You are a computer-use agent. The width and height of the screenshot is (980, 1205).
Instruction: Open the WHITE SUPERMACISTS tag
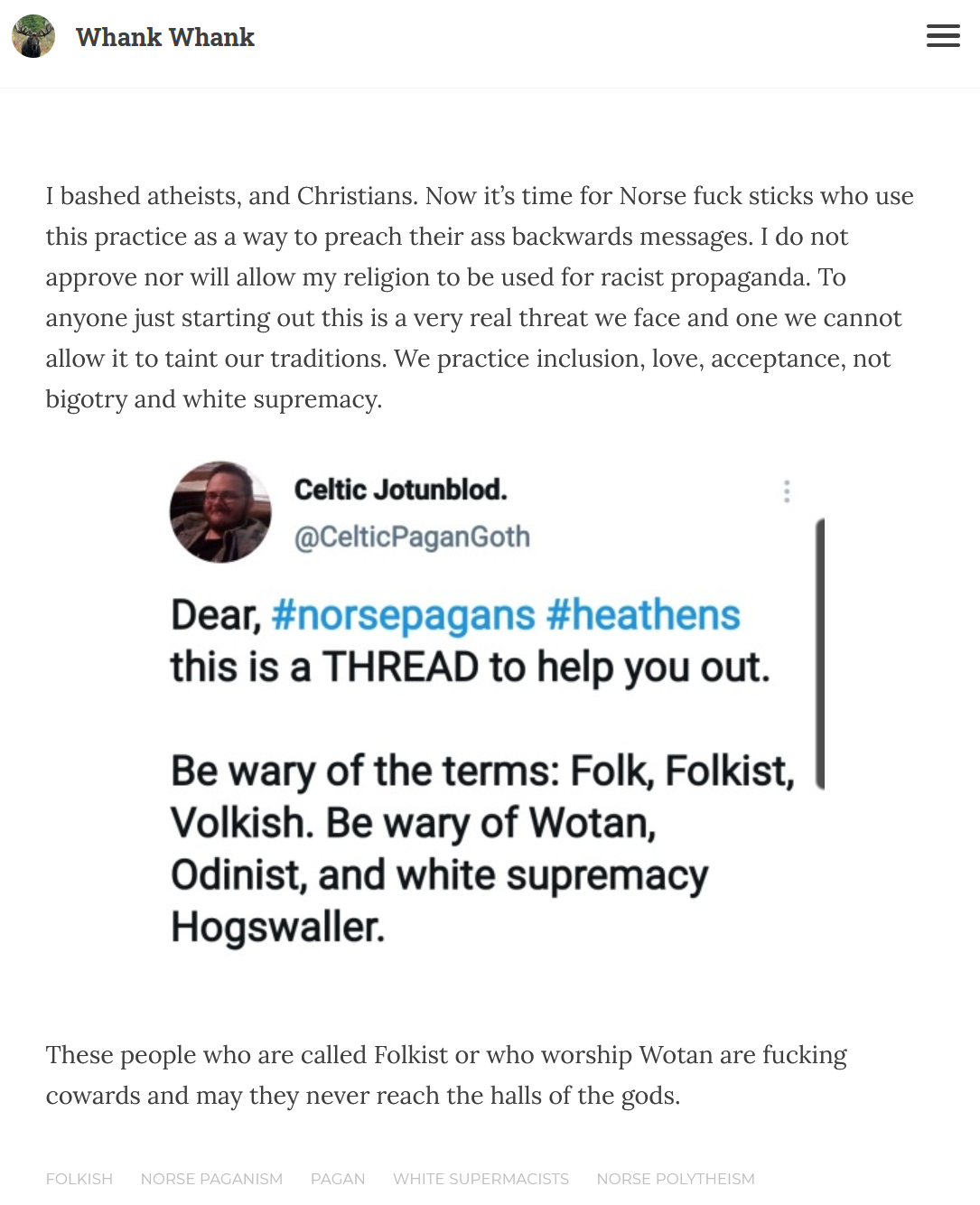click(481, 1179)
